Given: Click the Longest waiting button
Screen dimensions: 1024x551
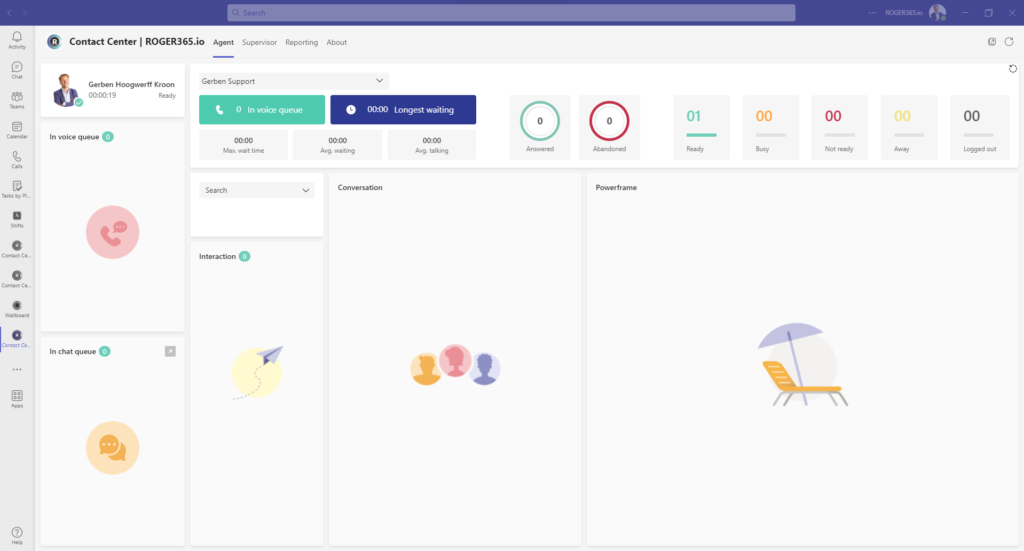Looking at the screenshot, I should 403,110.
